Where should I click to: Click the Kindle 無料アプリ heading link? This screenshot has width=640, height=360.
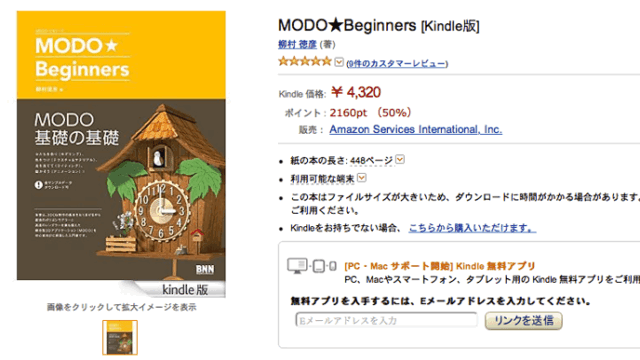(440, 266)
